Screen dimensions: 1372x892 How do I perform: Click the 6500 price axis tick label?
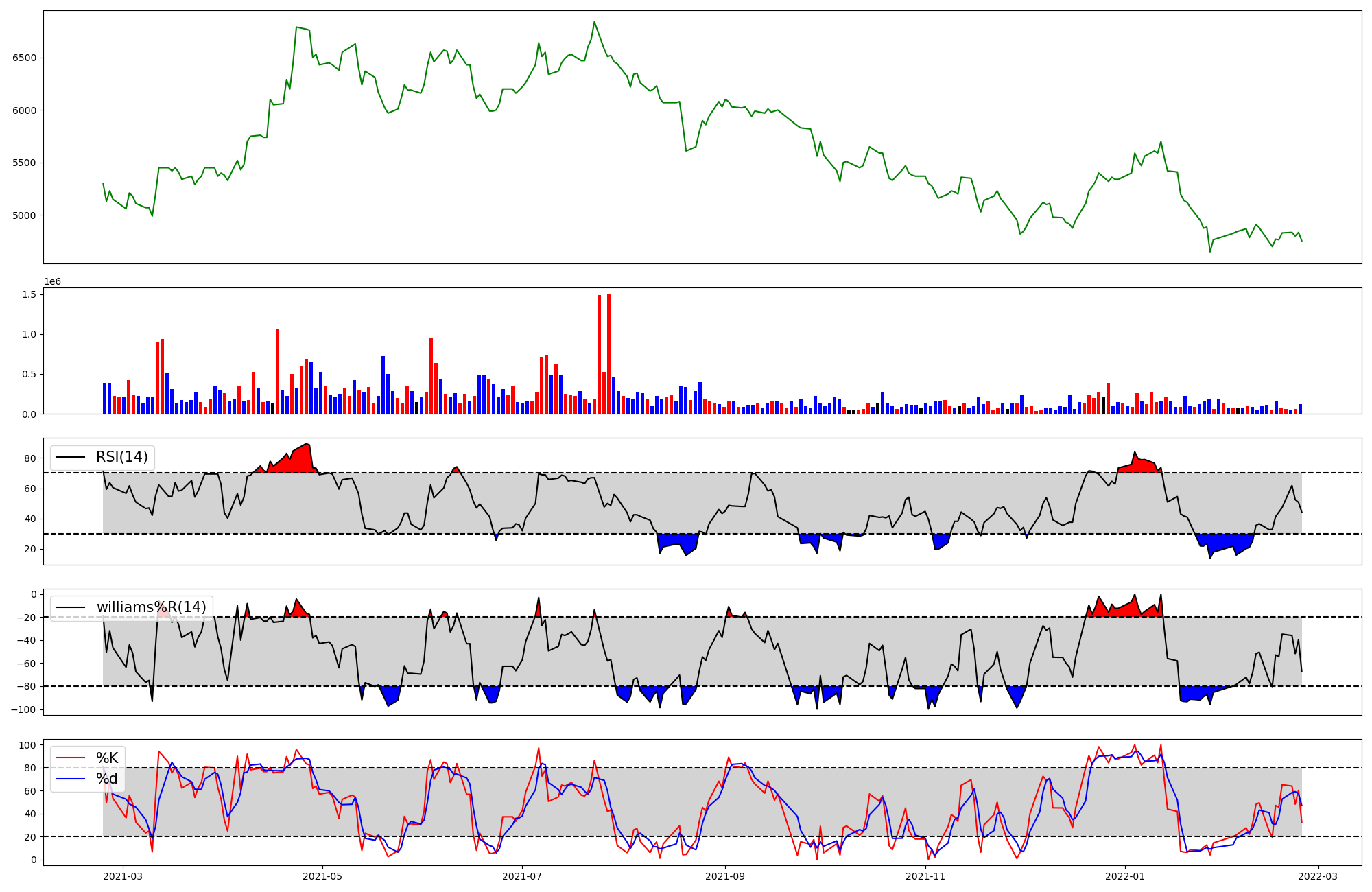pyautogui.click(x=24, y=58)
